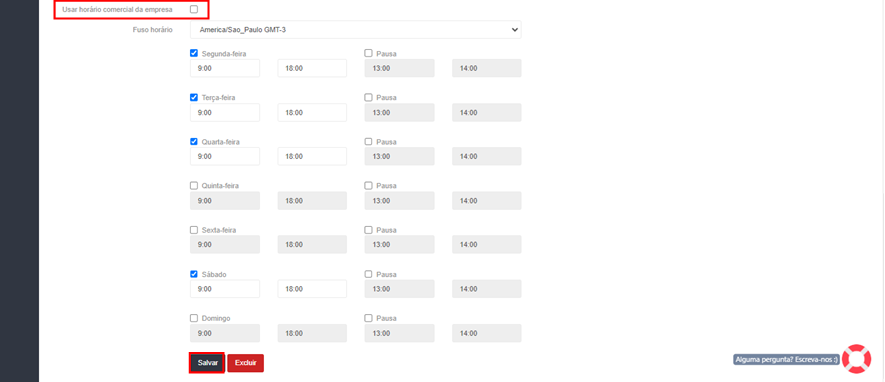This screenshot has height=382, width=885.
Task: Click Segunda-feira pause end 14:00 field
Action: point(487,68)
